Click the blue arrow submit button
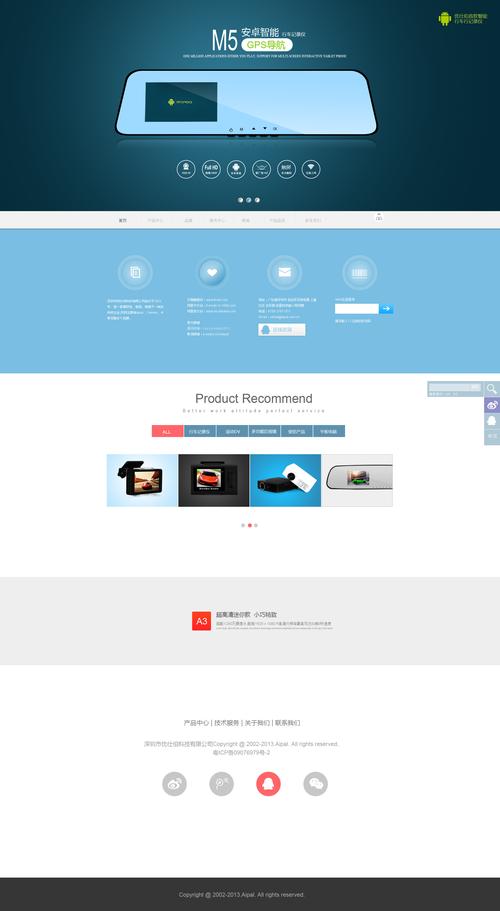The height and width of the screenshot is (911, 500). pos(386,309)
